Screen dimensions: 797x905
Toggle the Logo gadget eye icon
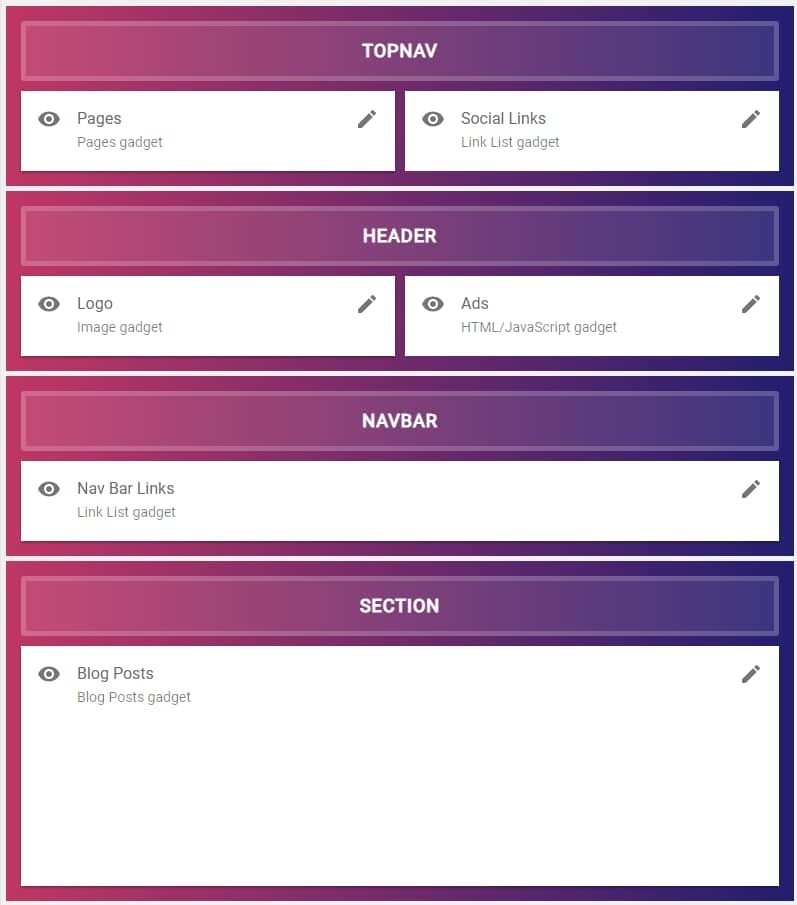[49, 304]
